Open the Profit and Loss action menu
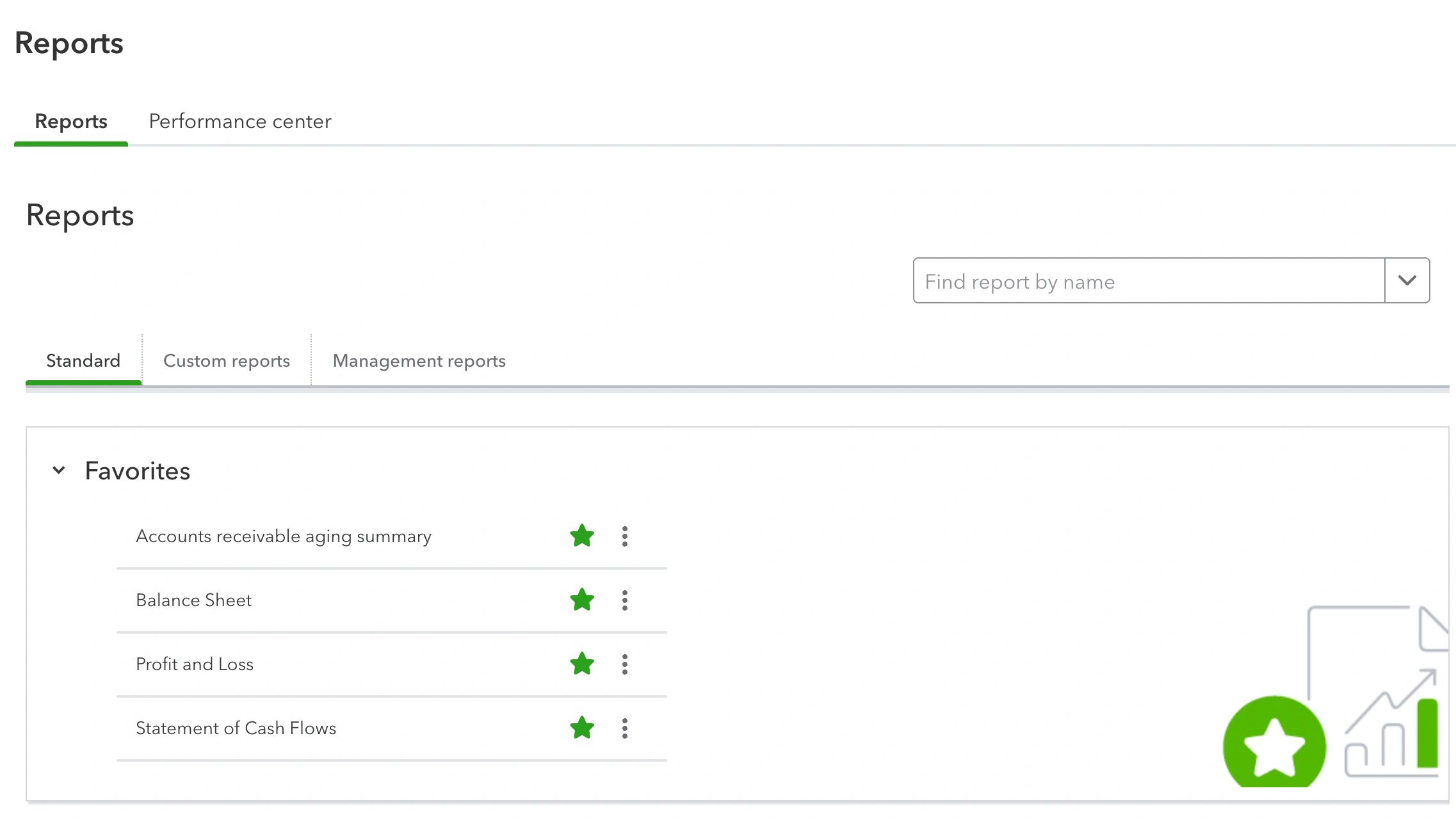 click(x=625, y=664)
